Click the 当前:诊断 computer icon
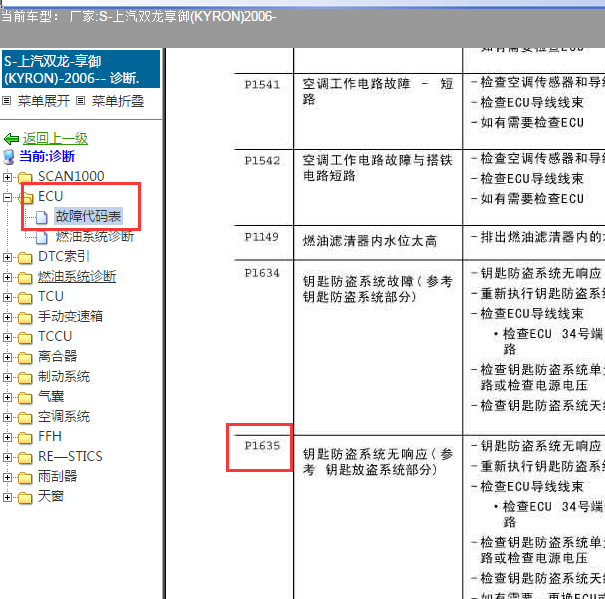Viewport: 605px width, 599px height. (x=8, y=157)
